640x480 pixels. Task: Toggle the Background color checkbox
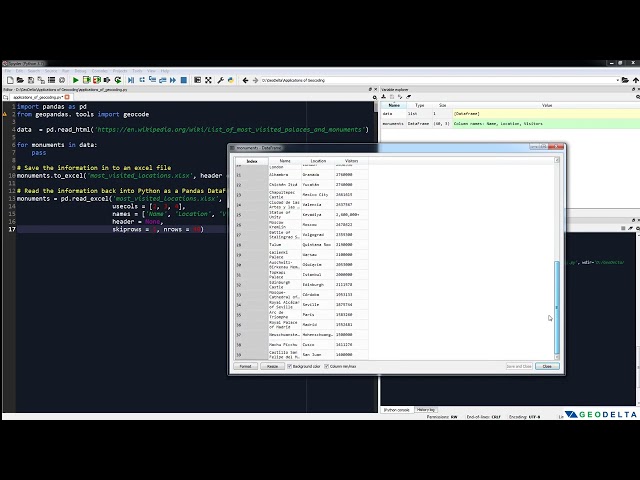tap(290, 367)
